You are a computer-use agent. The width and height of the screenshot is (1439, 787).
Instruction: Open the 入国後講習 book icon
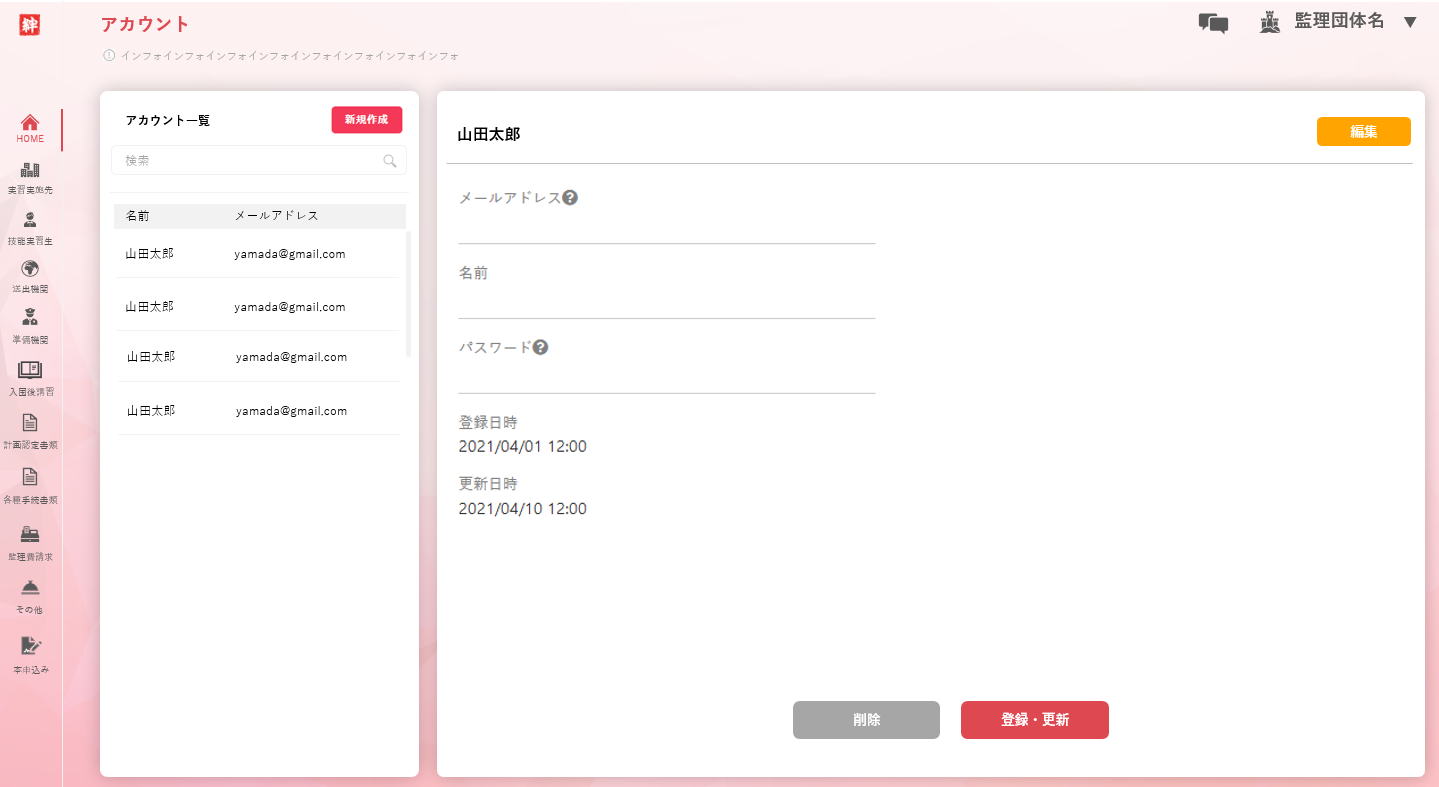tap(30, 370)
